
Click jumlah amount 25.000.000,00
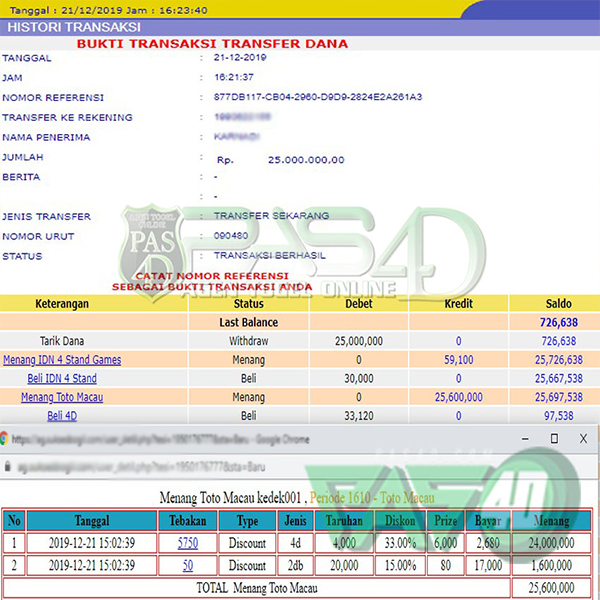[x=306, y=160]
